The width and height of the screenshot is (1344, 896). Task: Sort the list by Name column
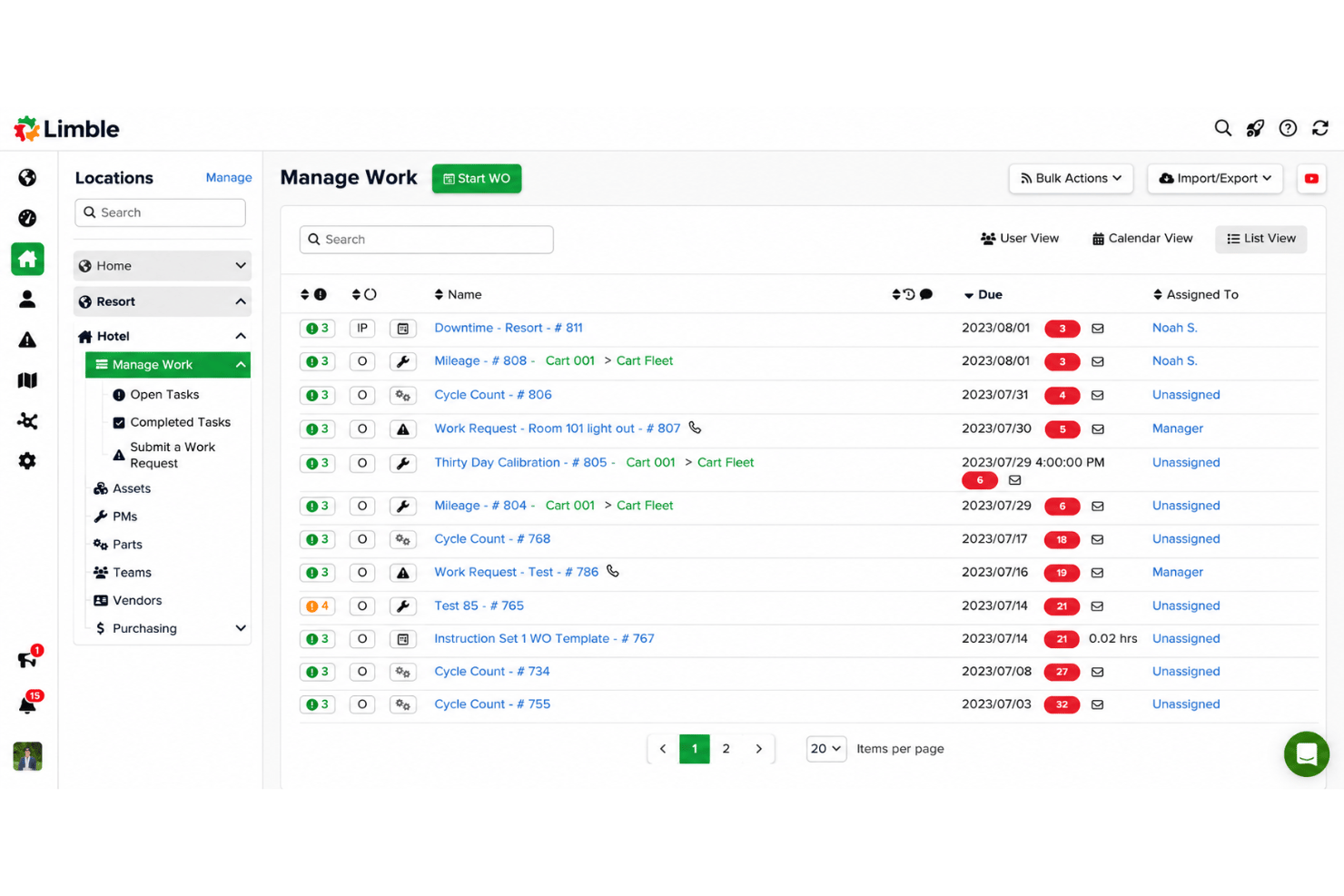[x=458, y=294]
